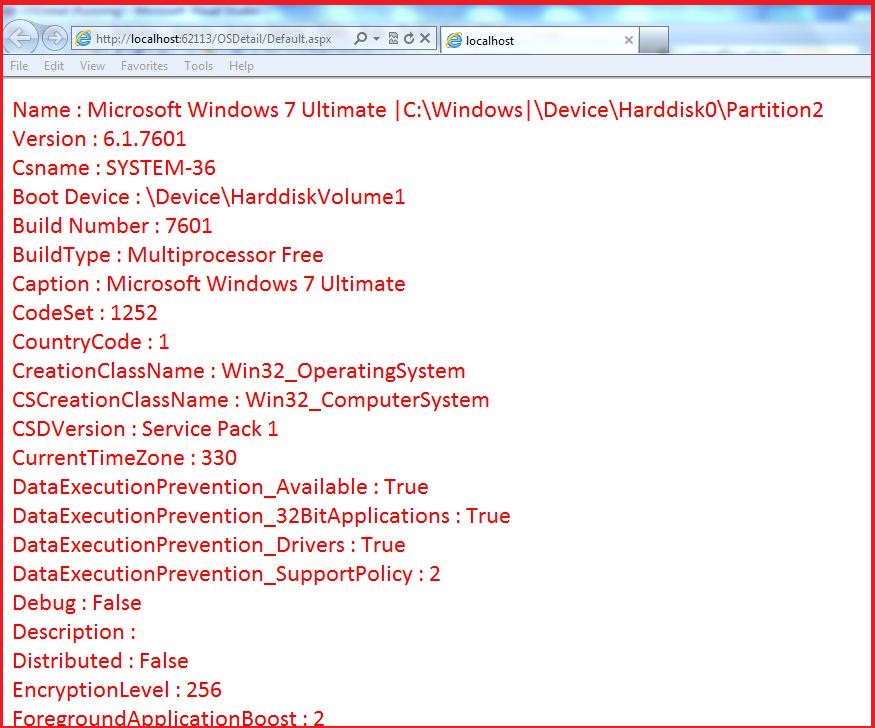Go forward with the Forward arrow button

point(55,38)
